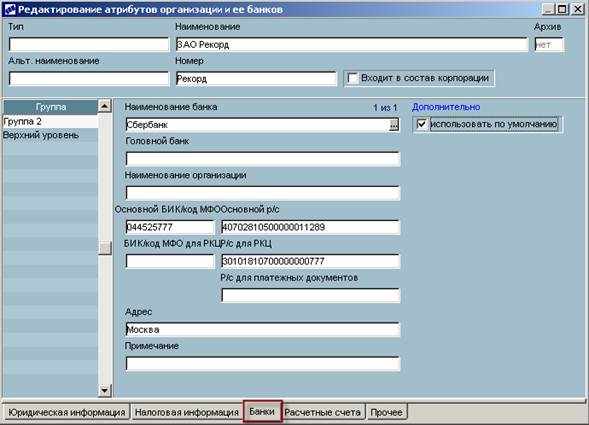Click РКЦ account field 30101810700000000777
Screen dimensions: 589x425
(x=310, y=261)
